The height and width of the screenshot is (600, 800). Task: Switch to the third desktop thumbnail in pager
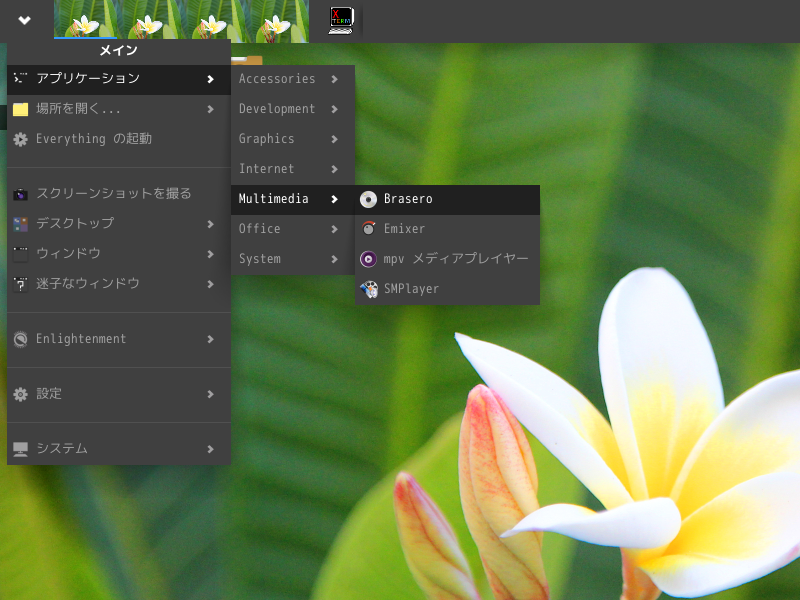(213, 19)
